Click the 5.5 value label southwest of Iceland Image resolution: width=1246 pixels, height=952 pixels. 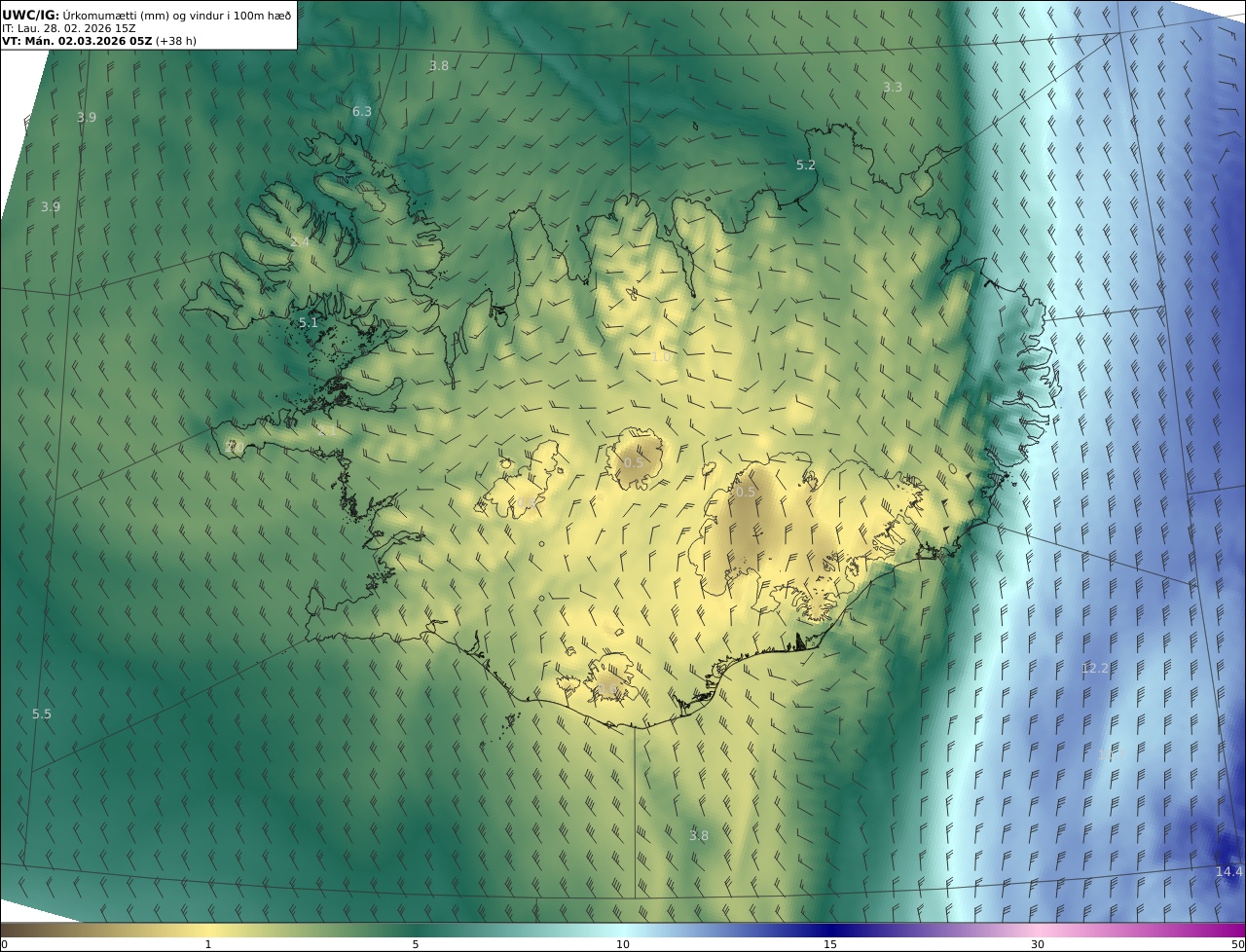click(42, 714)
